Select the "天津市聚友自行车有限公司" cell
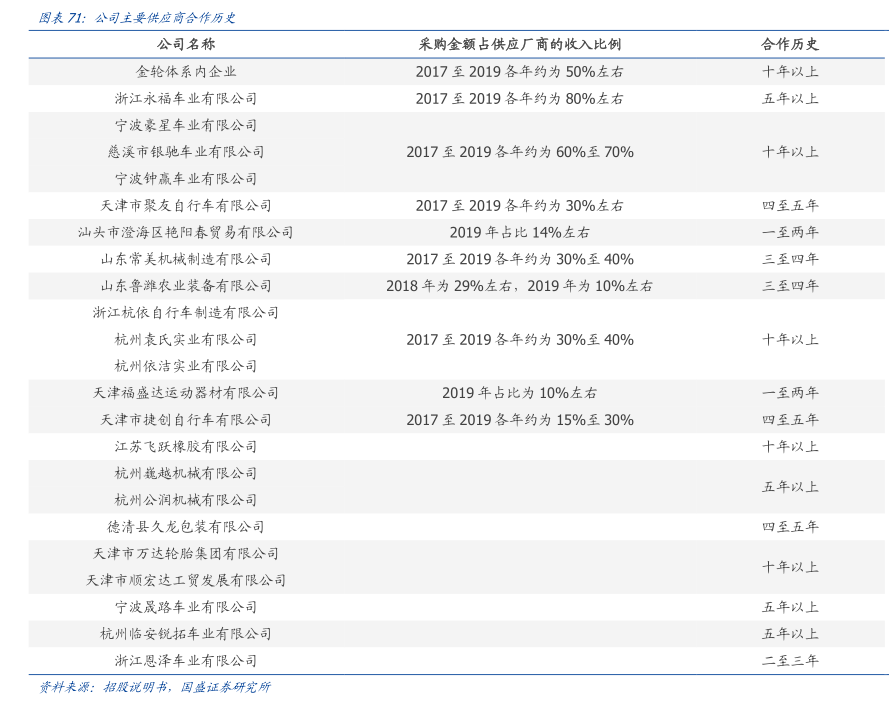This screenshot has width=889, height=715. (186, 206)
